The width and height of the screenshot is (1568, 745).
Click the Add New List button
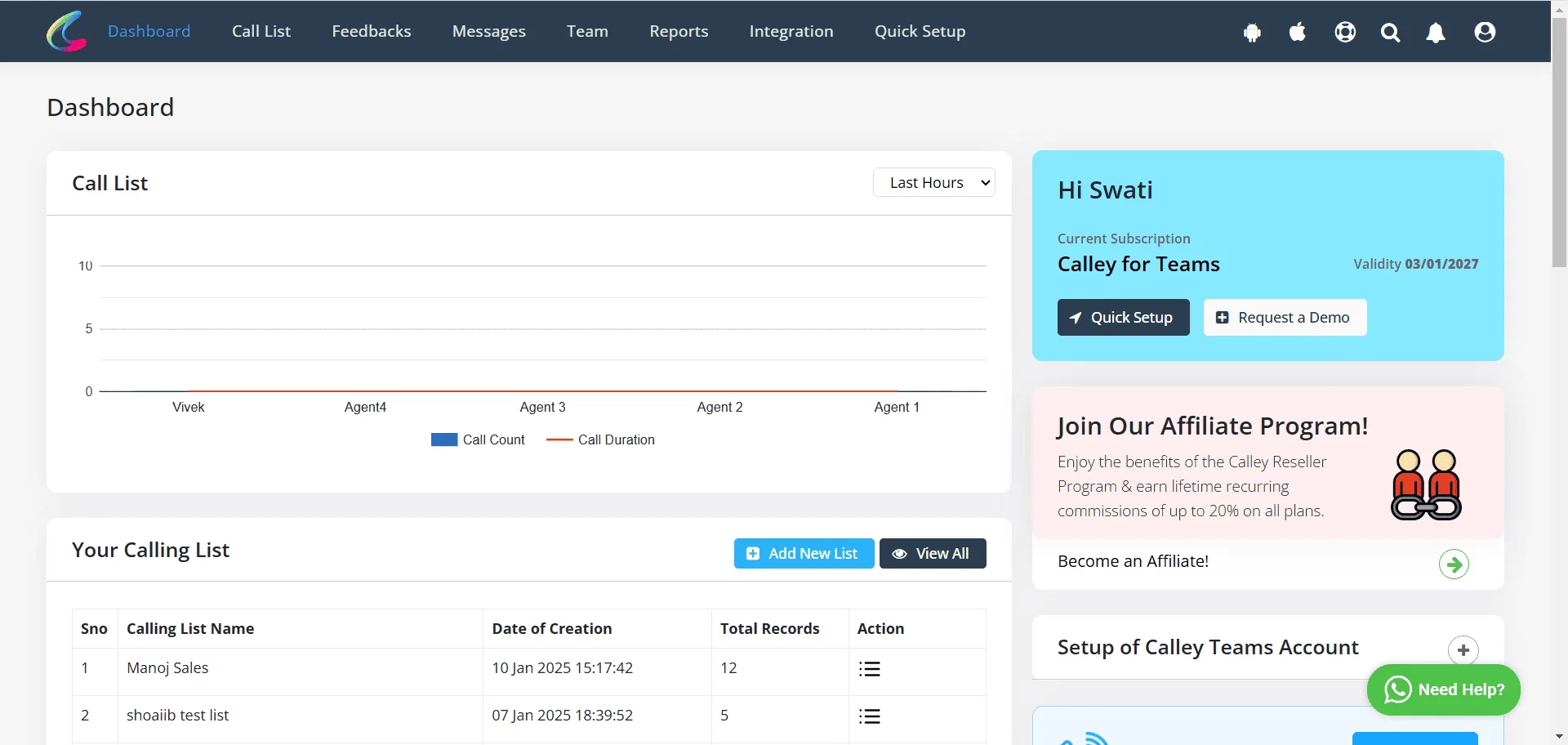pos(804,553)
